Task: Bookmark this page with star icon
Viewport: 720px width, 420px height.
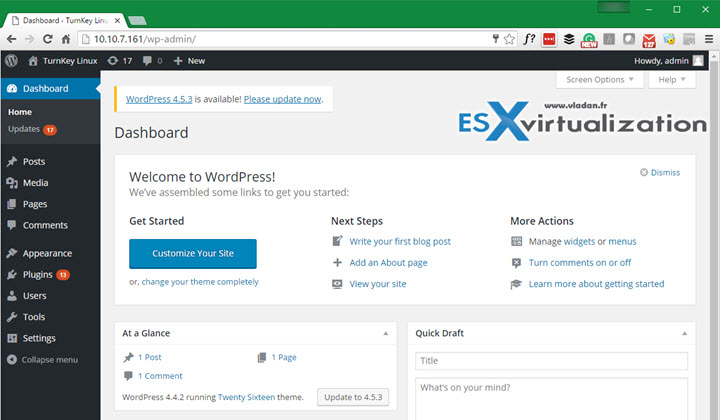Action: coord(509,39)
